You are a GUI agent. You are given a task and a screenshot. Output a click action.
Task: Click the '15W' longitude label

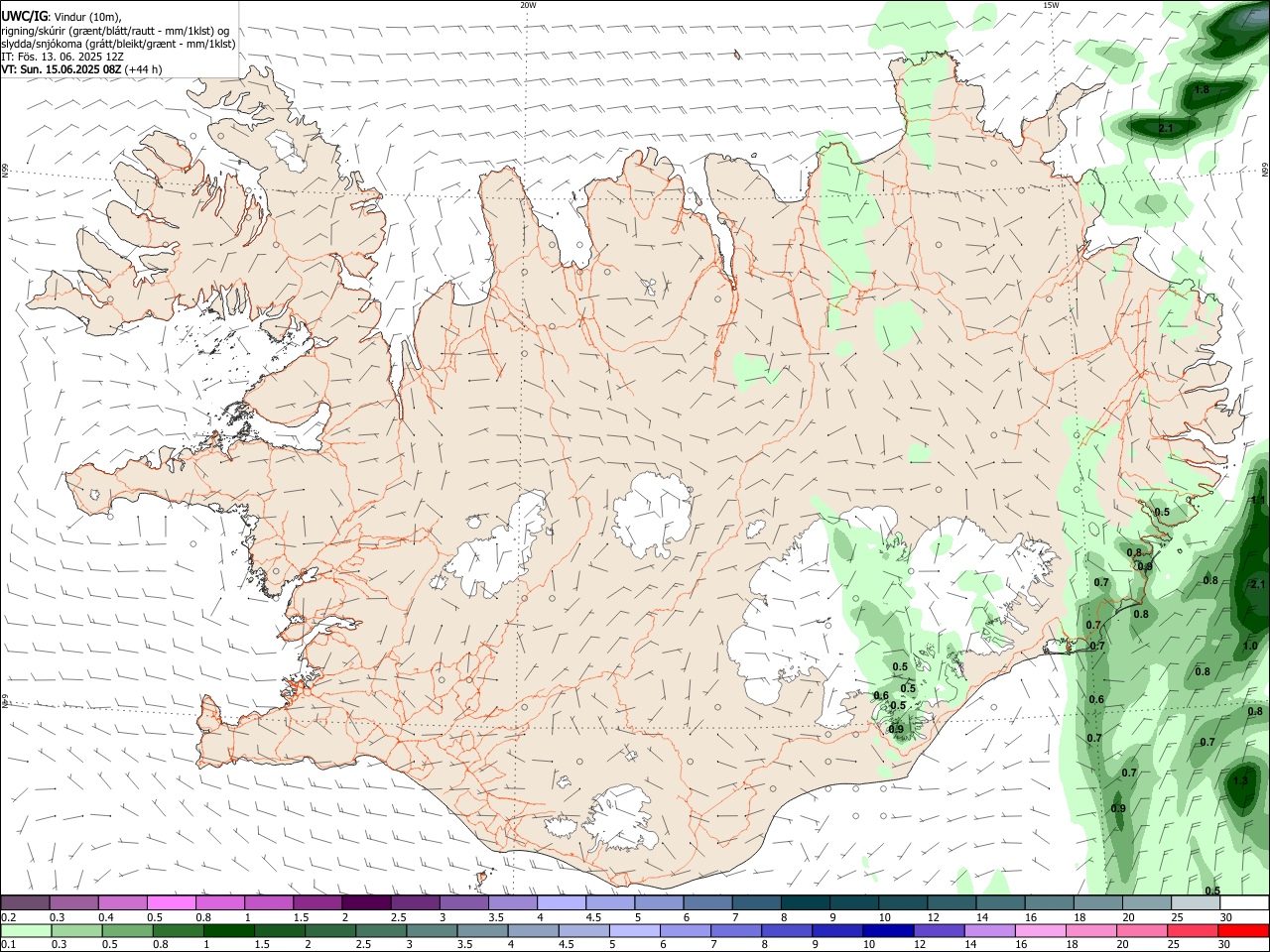click(x=1051, y=5)
